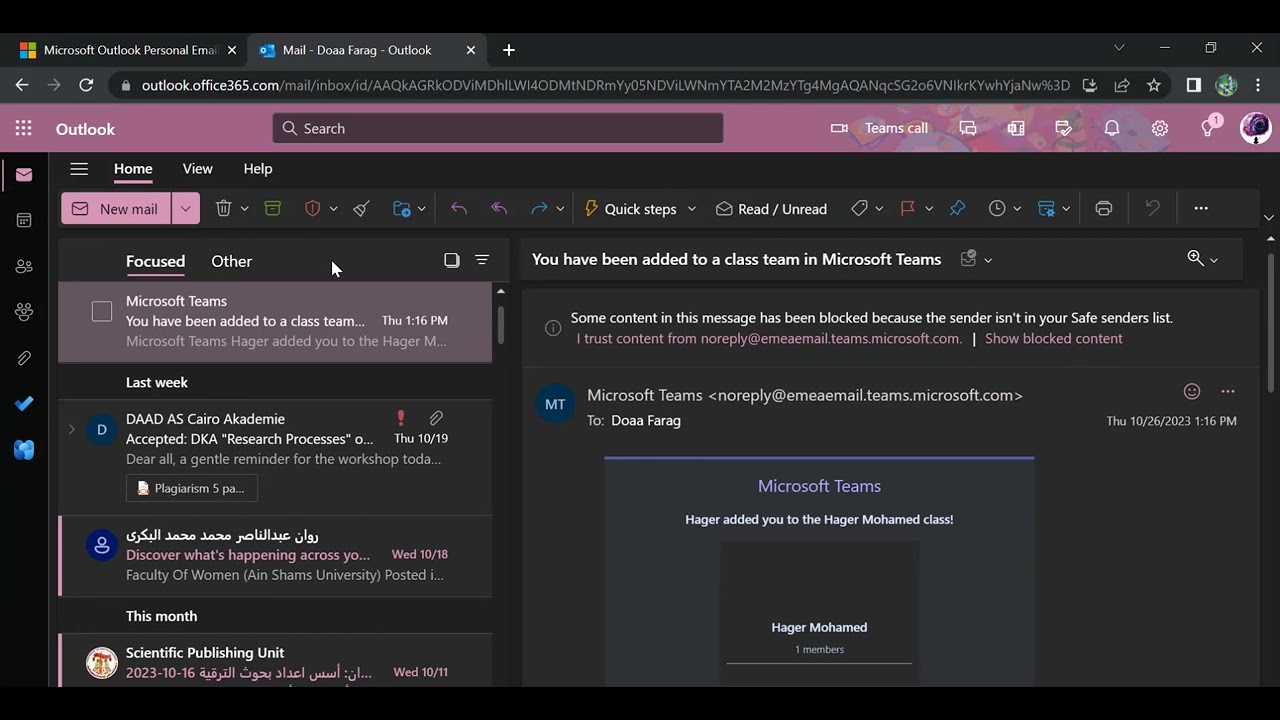
Task: Open more ribbon options ellipsis
Action: [1201, 208]
